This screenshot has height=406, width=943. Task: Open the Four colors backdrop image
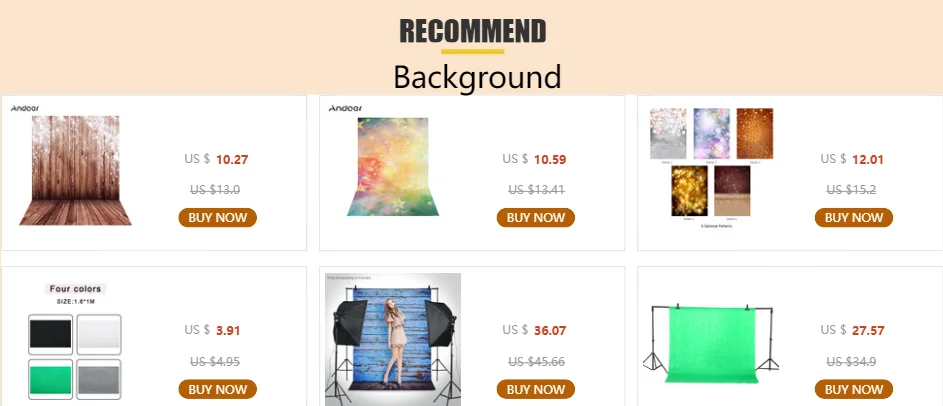75,340
